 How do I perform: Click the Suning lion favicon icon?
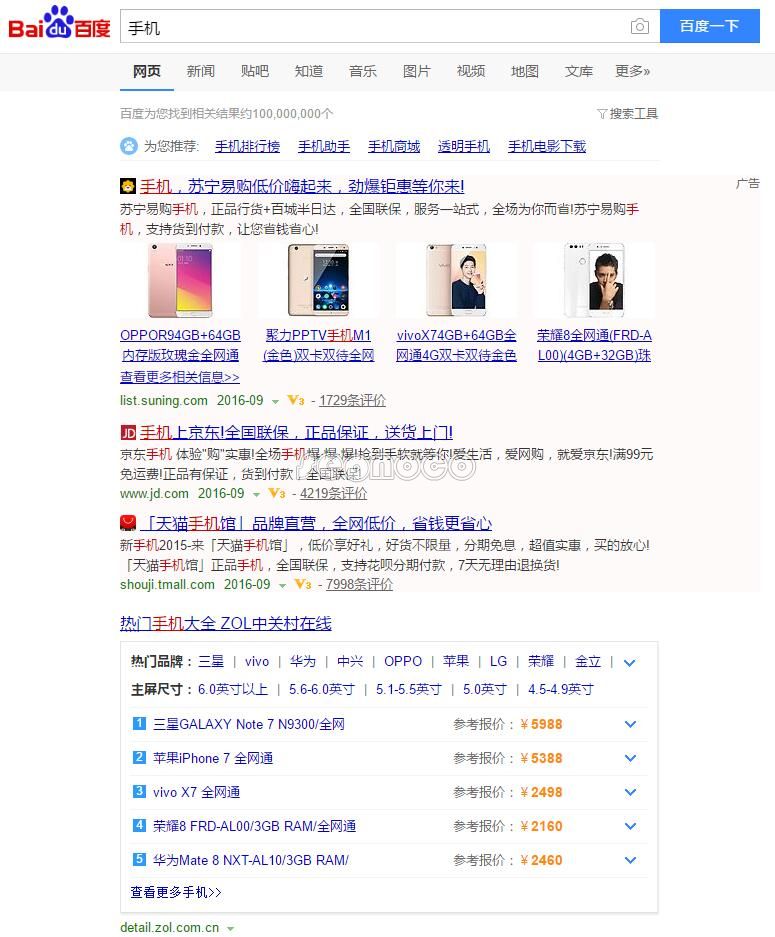pyautogui.click(x=128, y=186)
